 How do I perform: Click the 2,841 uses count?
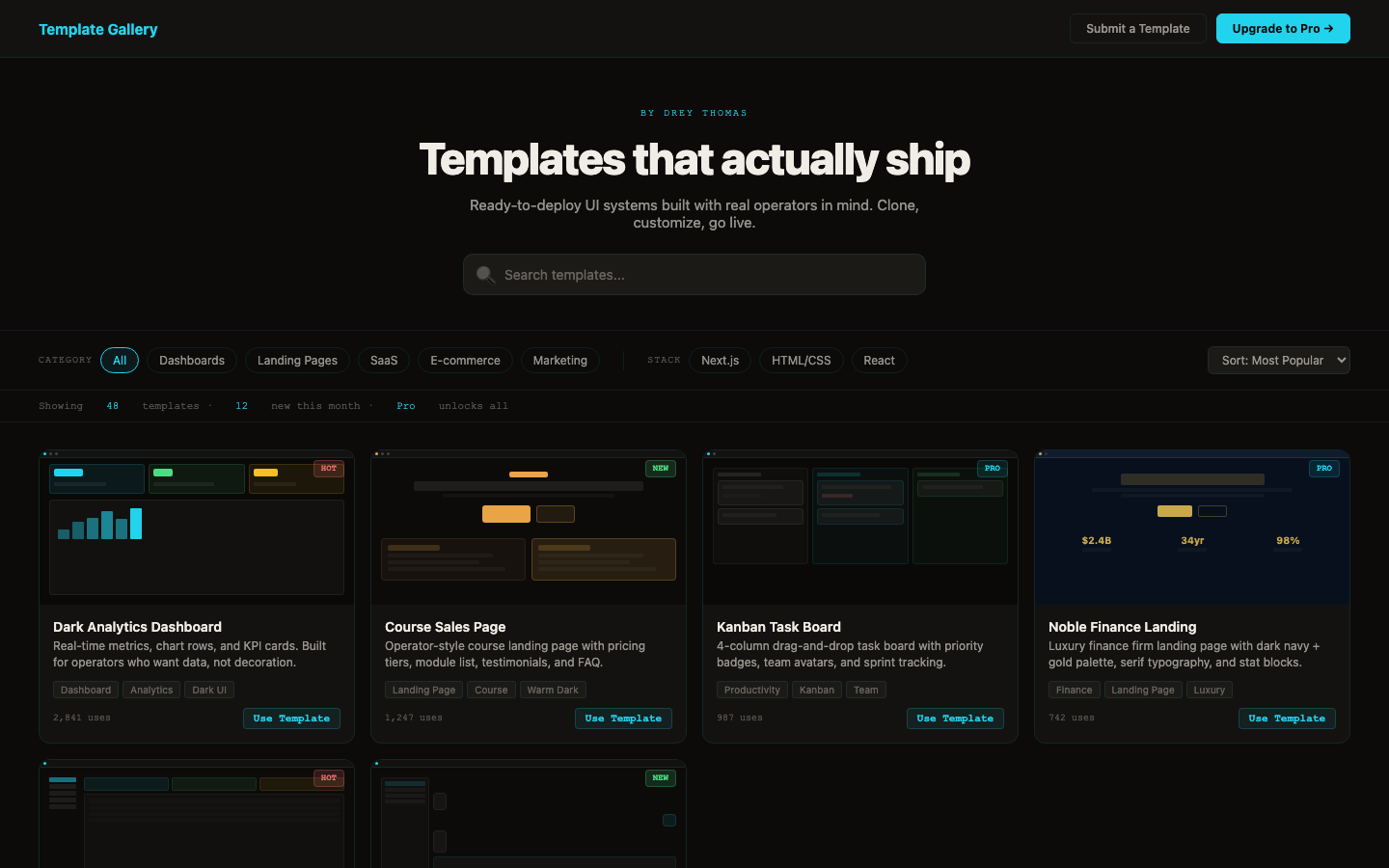tap(82, 718)
